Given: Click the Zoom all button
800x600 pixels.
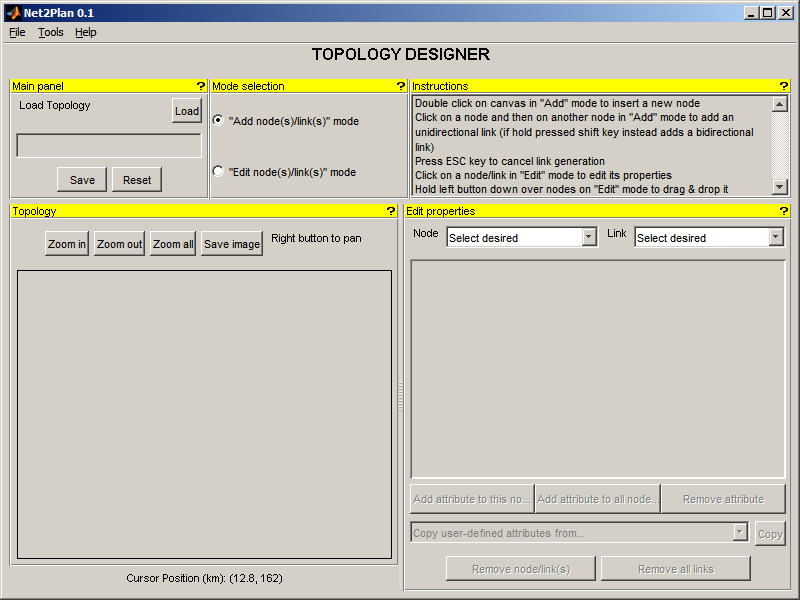Looking at the screenshot, I should tap(173, 244).
